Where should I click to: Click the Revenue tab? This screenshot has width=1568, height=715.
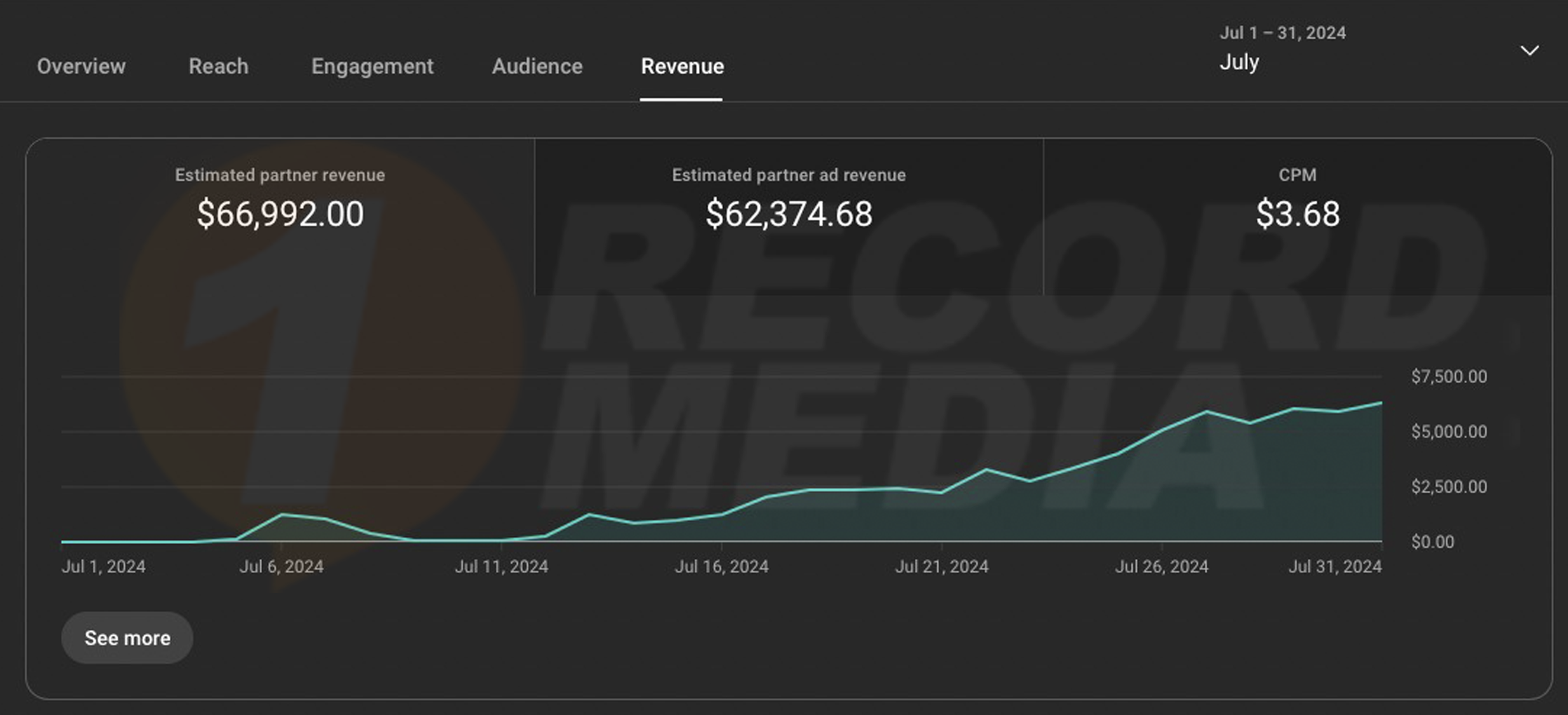click(x=682, y=66)
